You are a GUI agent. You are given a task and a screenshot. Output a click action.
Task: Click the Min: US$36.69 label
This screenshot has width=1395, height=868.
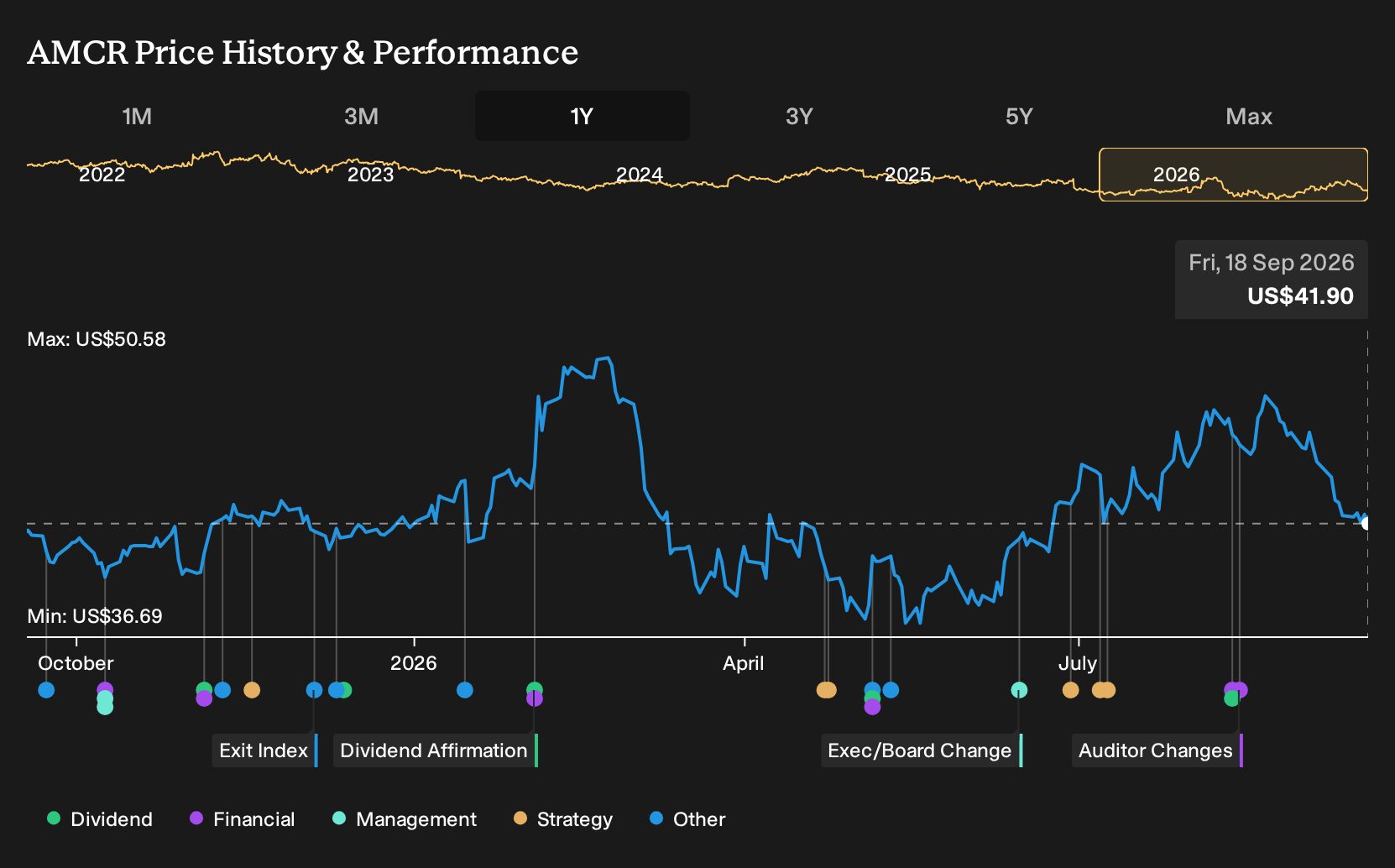(95, 616)
